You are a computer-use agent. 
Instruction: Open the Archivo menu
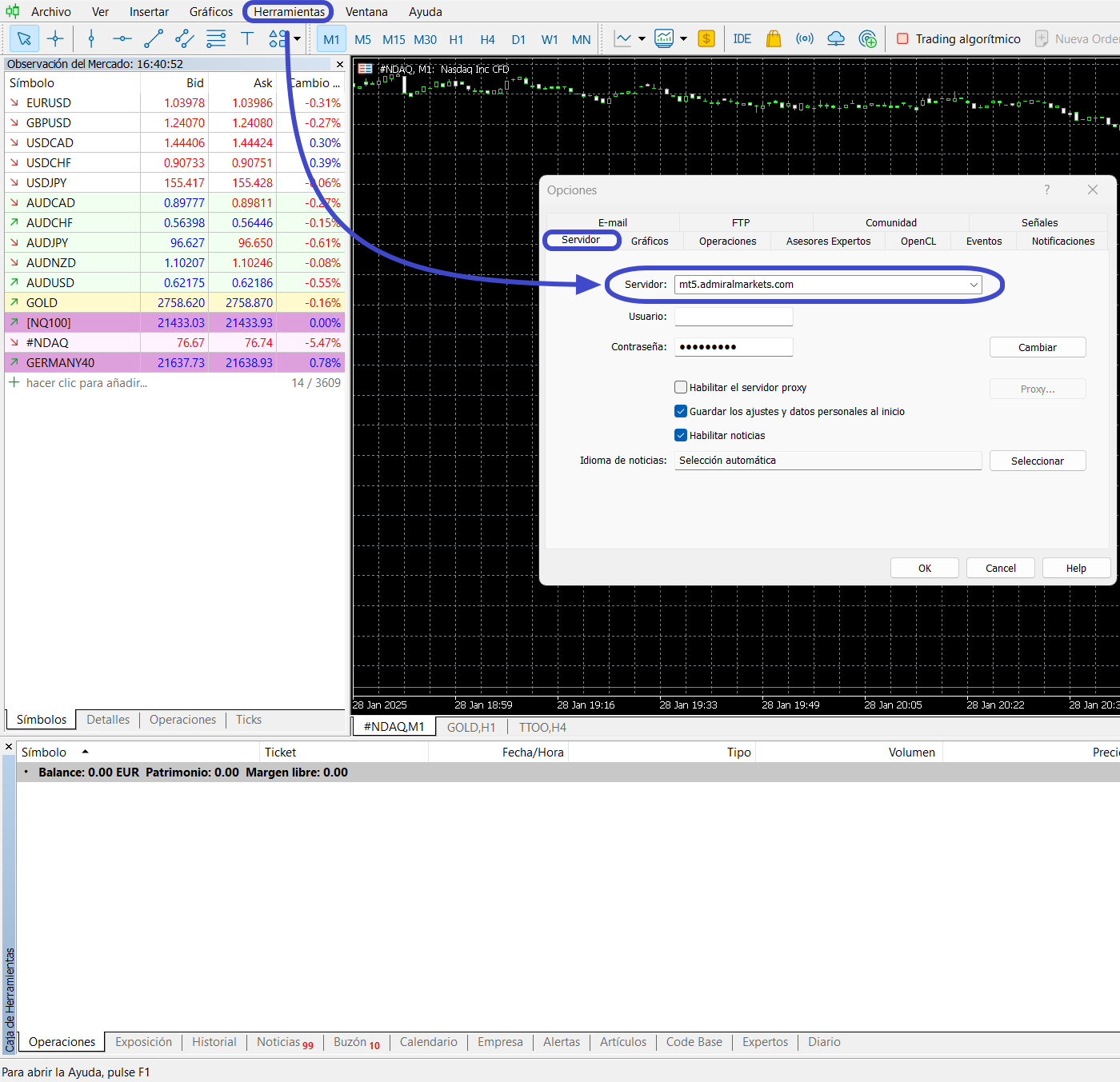(51, 12)
